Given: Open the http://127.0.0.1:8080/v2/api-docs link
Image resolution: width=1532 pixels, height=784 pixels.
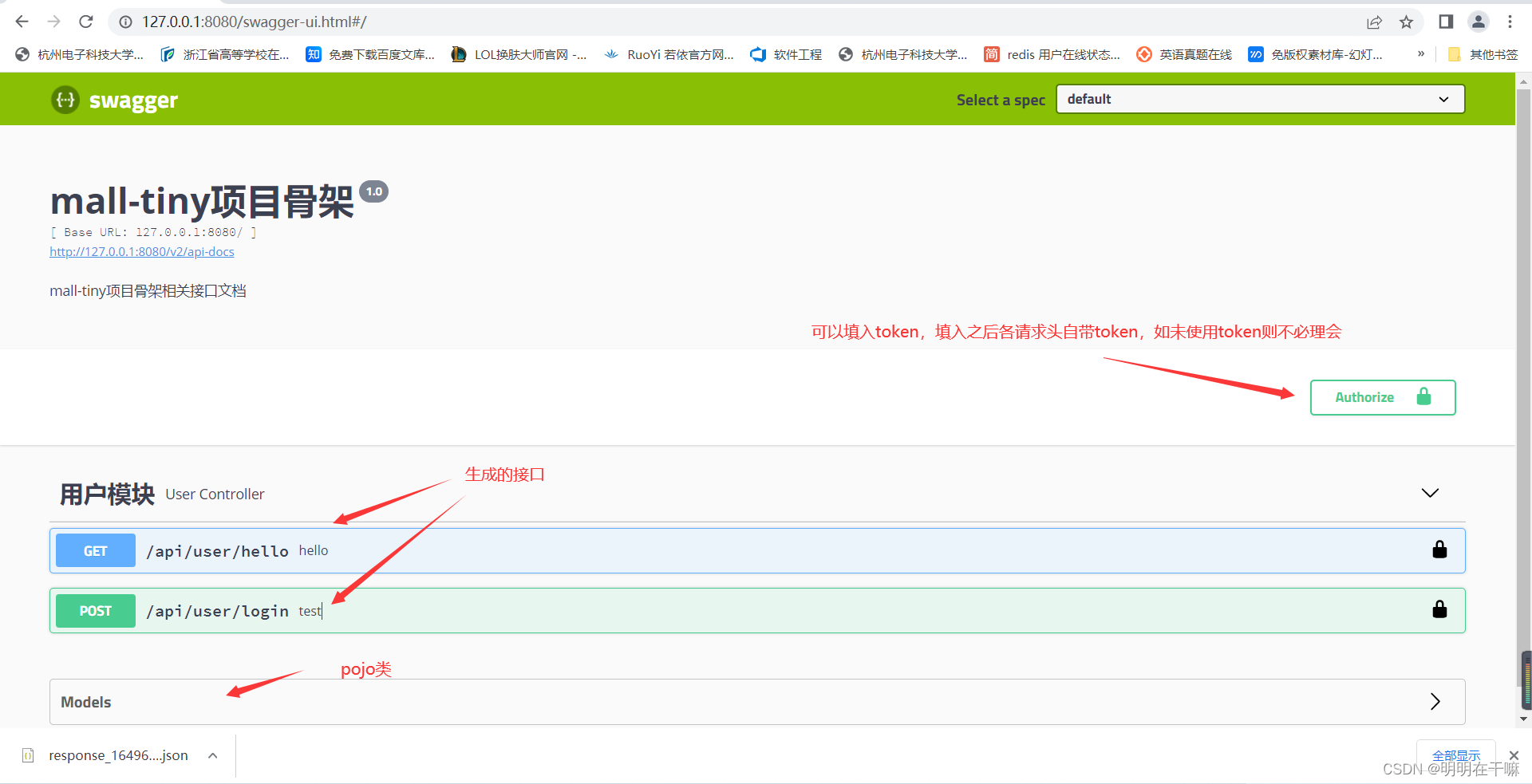Looking at the screenshot, I should [x=142, y=251].
